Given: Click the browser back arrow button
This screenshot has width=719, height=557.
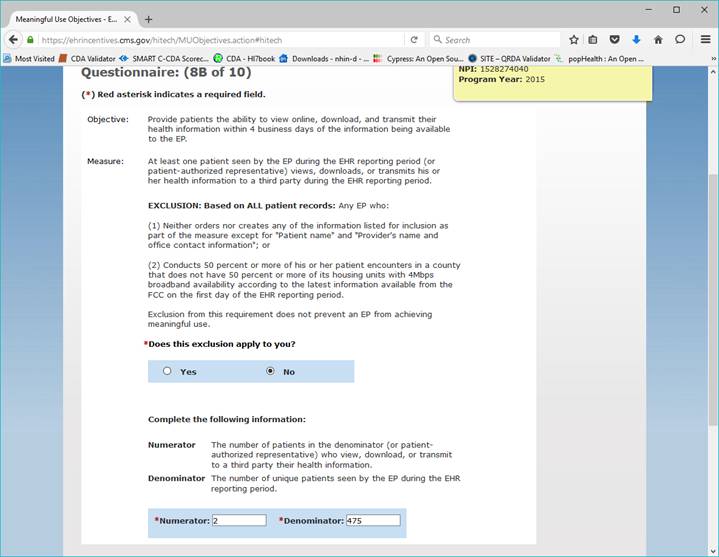Looking at the screenshot, I should (x=13, y=40).
